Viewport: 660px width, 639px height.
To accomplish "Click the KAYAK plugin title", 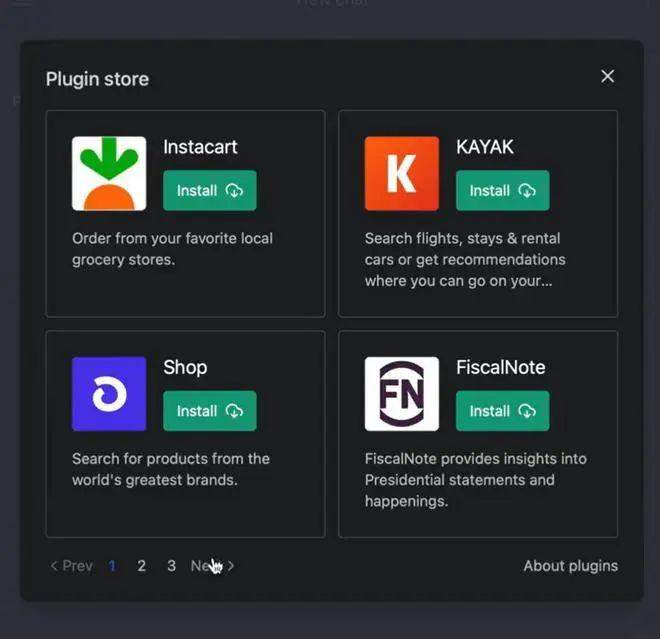I will (485, 147).
